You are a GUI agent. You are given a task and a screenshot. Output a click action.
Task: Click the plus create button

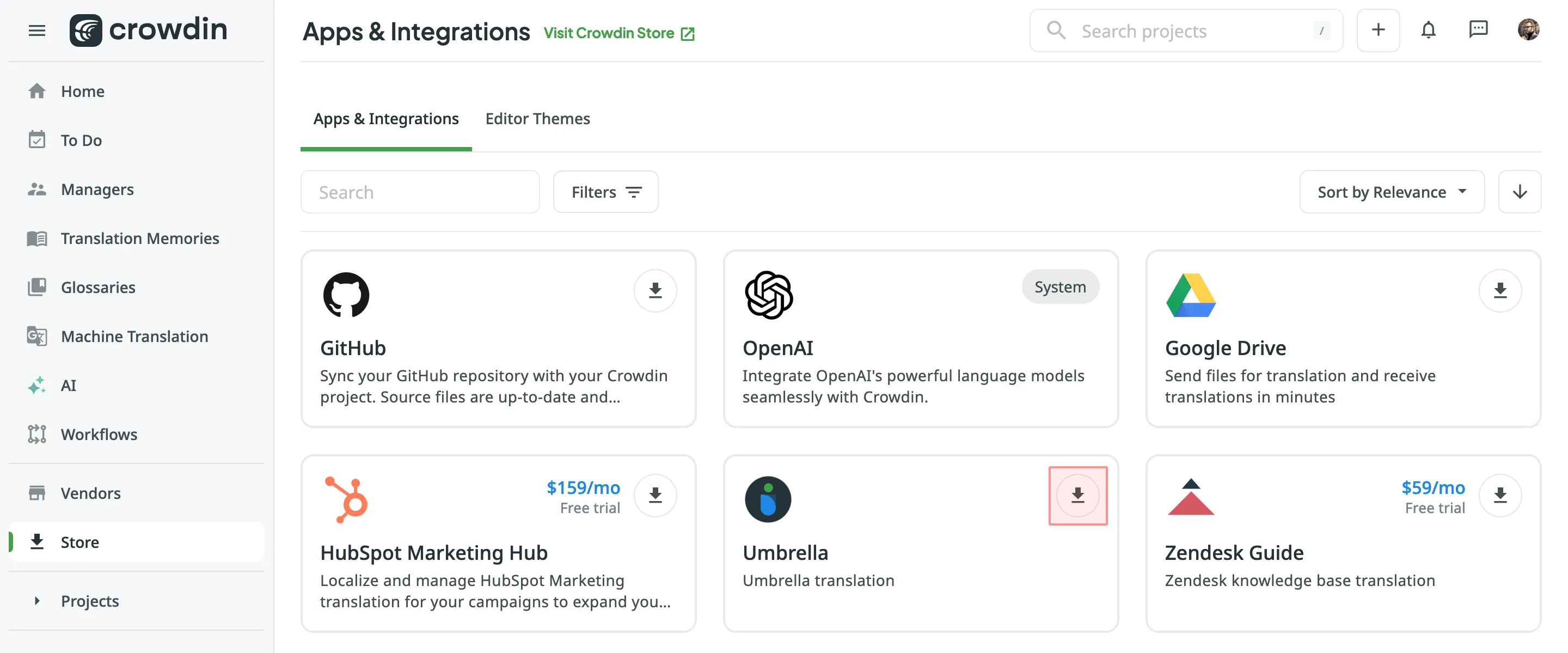1378,30
